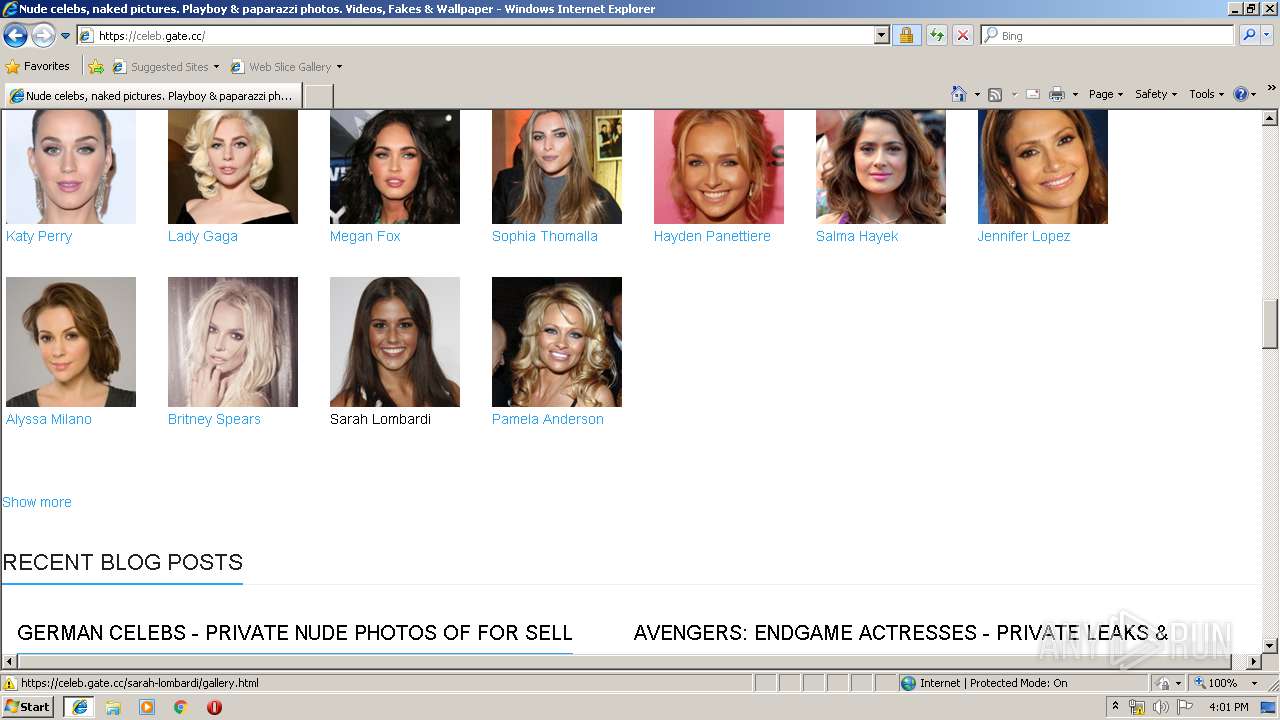
Task: Open the German Celebs blog post heading
Action: tap(295, 633)
